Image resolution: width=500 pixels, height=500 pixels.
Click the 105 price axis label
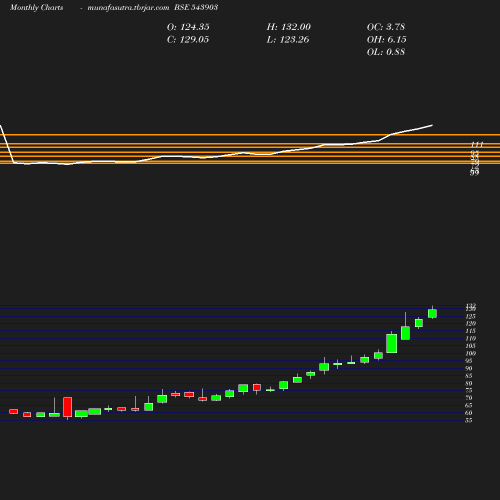[470, 346]
